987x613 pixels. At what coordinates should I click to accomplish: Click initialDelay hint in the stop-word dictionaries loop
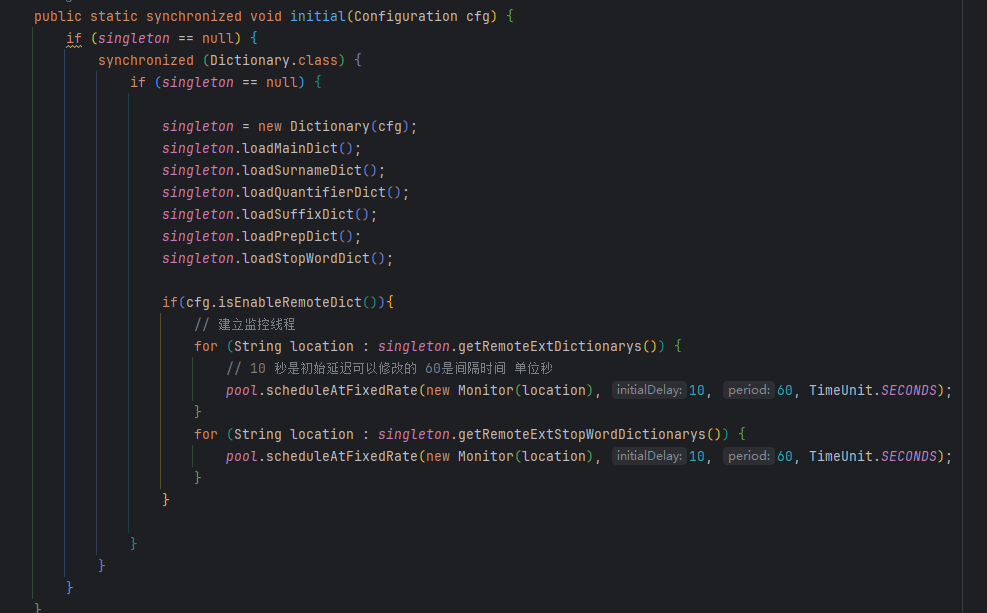pos(648,456)
